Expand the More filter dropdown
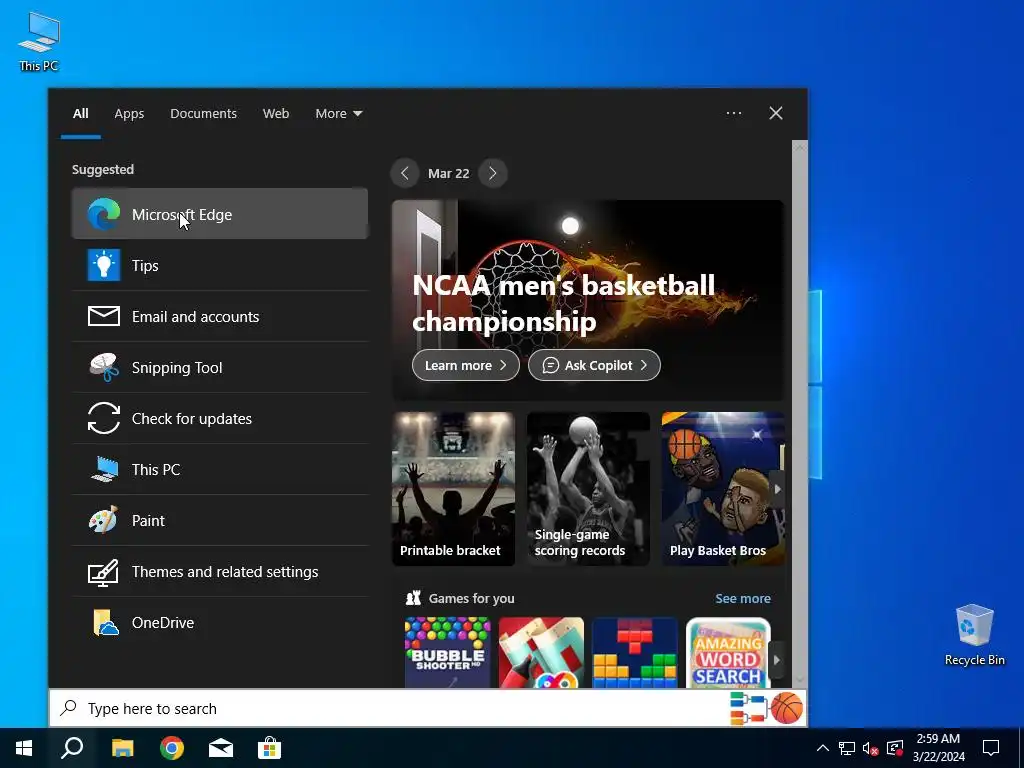This screenshot has width=1024, height=768. coord(338,114)
